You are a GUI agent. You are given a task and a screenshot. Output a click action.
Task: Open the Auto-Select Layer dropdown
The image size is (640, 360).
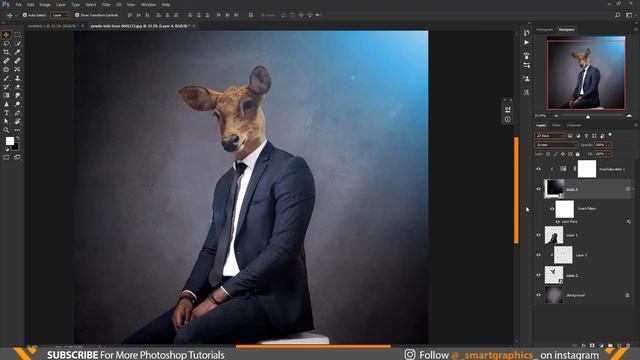[60, 15]
